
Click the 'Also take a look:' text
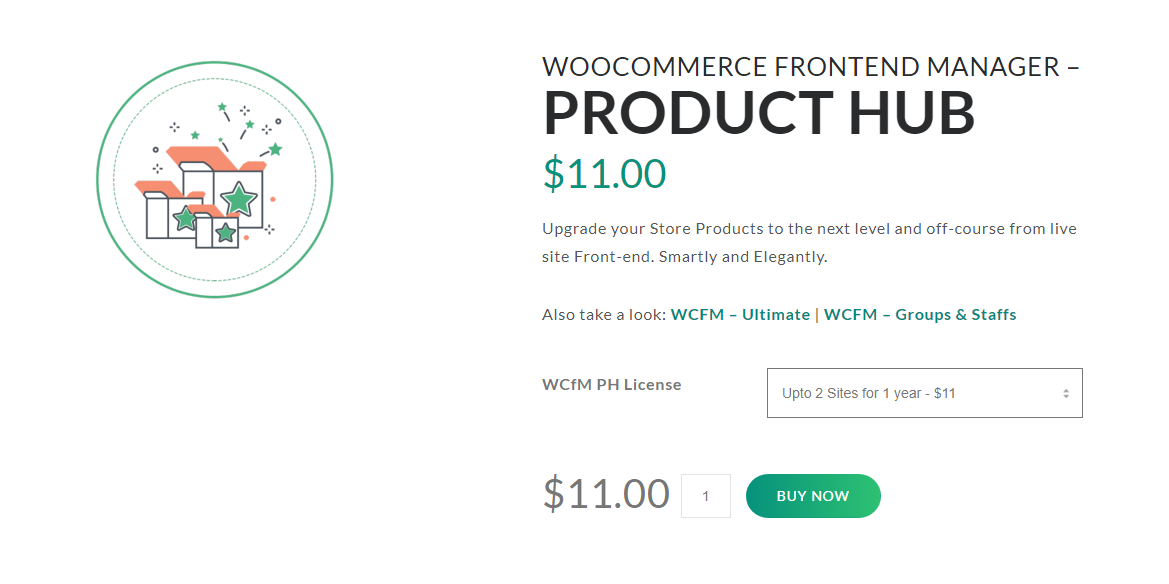click(x=604, y=315)
